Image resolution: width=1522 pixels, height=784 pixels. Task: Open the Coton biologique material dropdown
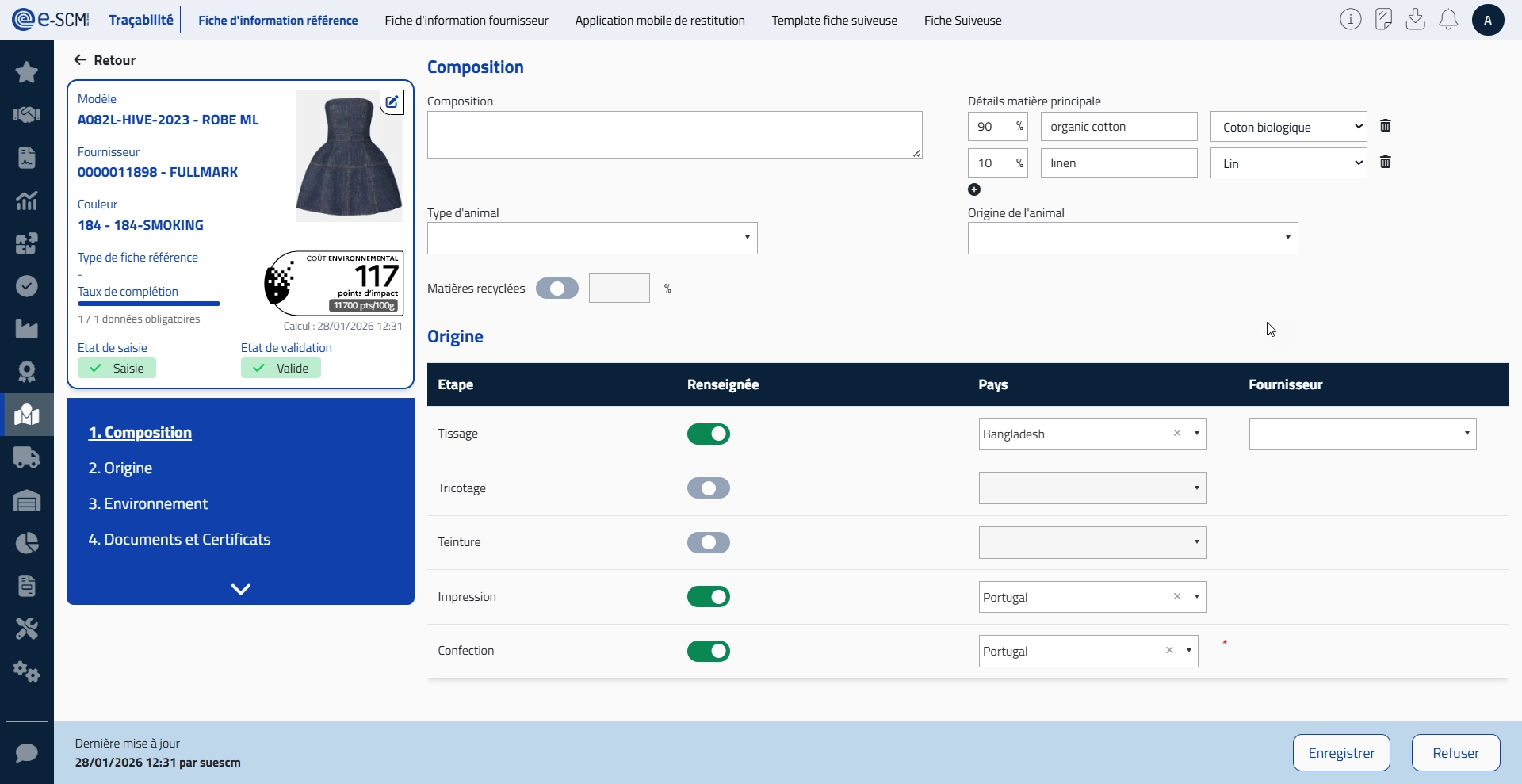coord(1289,127)
